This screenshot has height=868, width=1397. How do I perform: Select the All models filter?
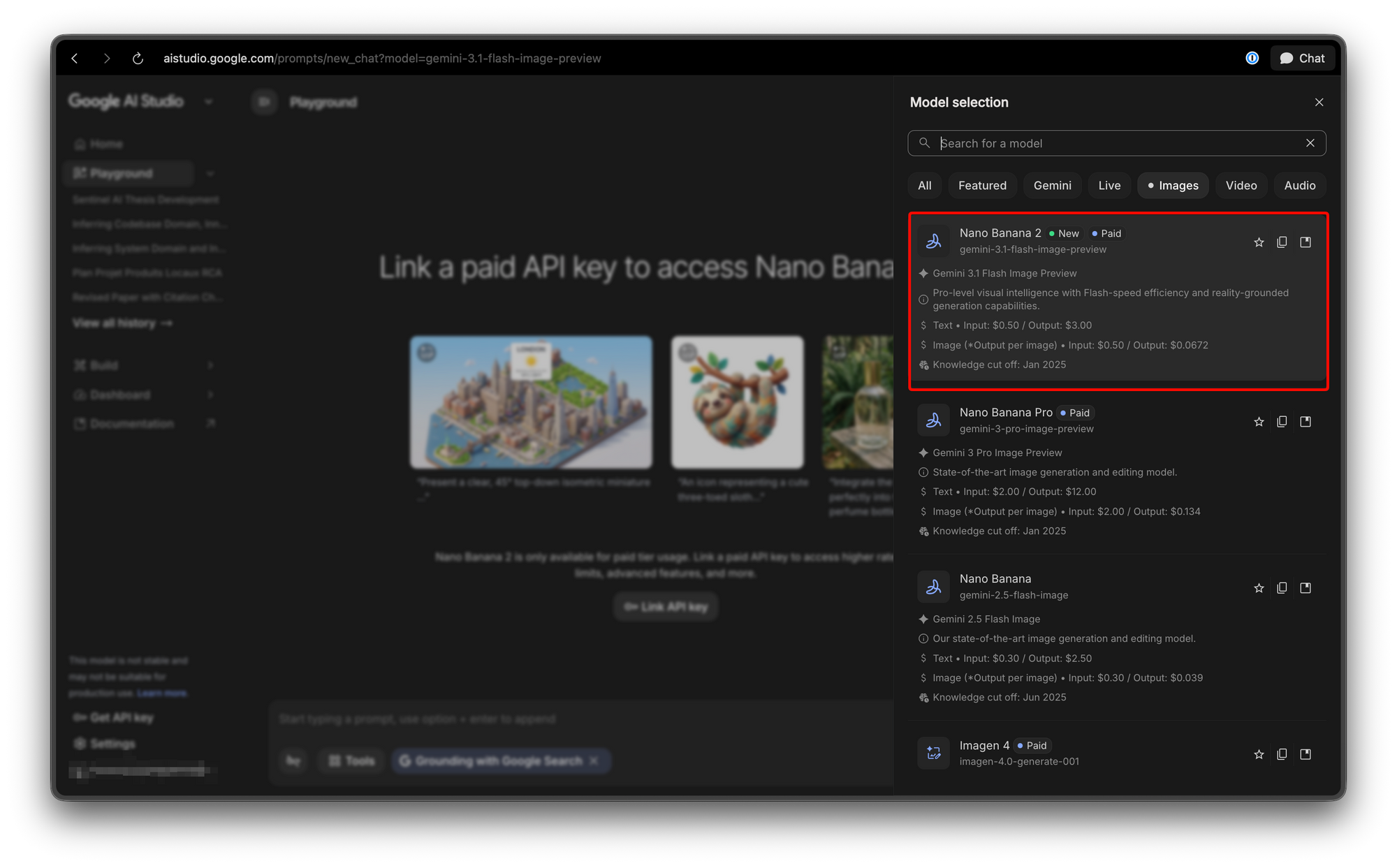click(x=925, y=186)
